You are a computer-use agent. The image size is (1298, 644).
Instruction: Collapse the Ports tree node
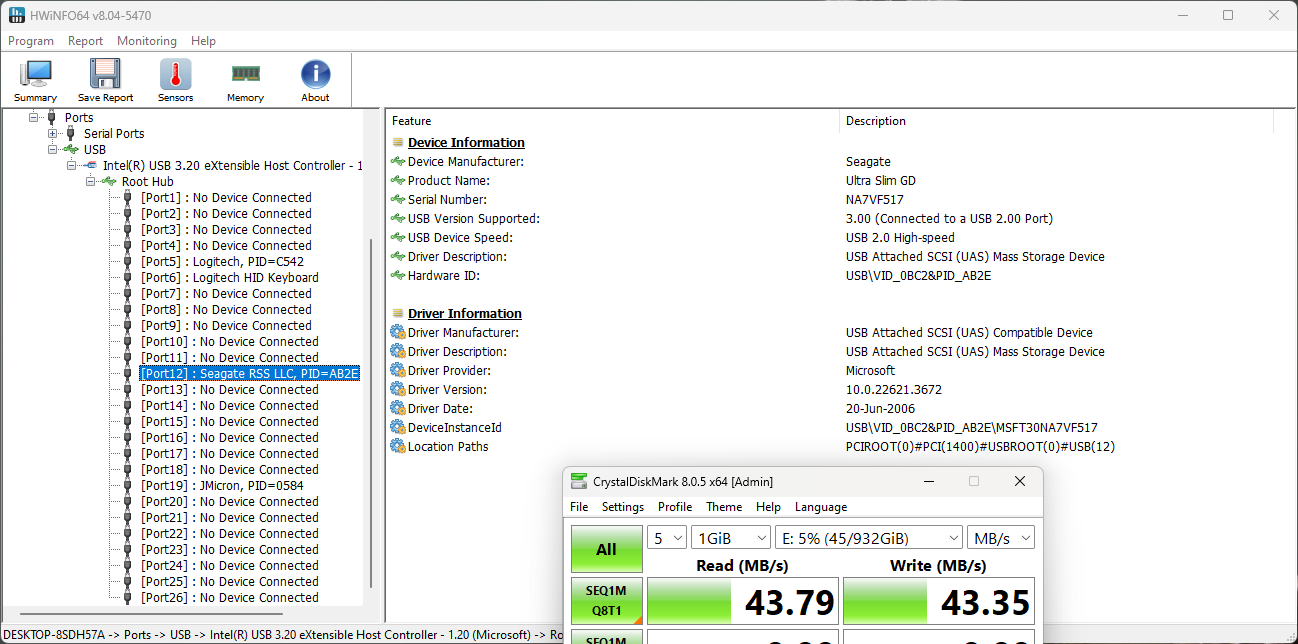coord(34,118)
